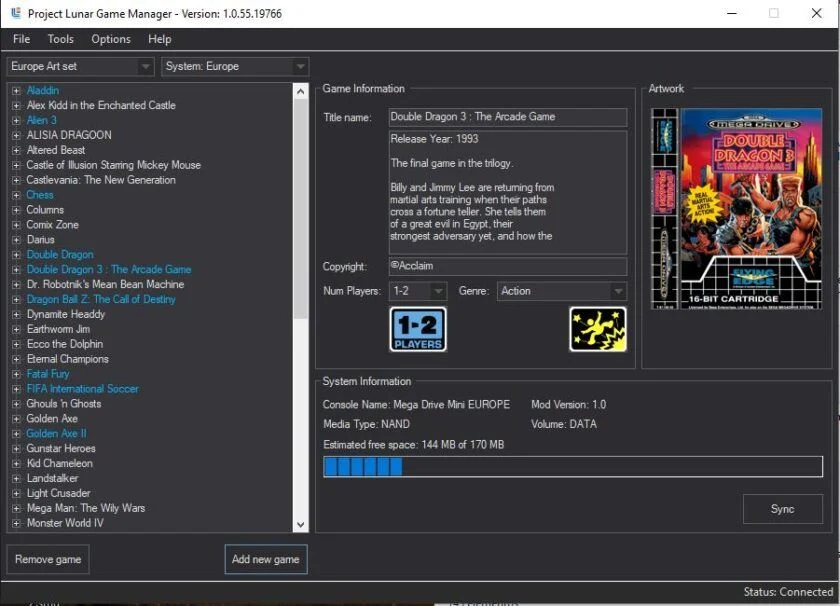Open the Options menu
The height and width of the screenshot is (606, 840).
(x=111, y=39)
